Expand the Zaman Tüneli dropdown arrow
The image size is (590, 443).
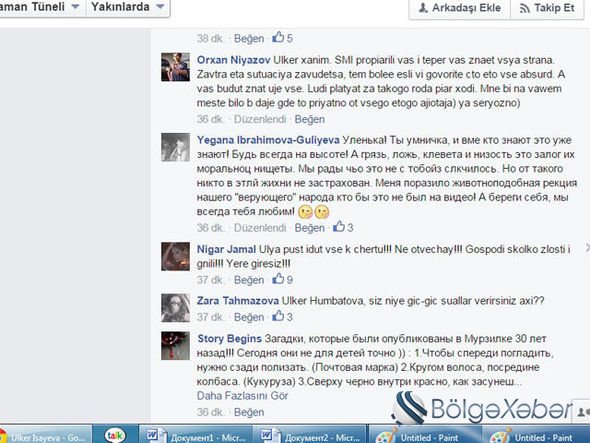[75, 7]
